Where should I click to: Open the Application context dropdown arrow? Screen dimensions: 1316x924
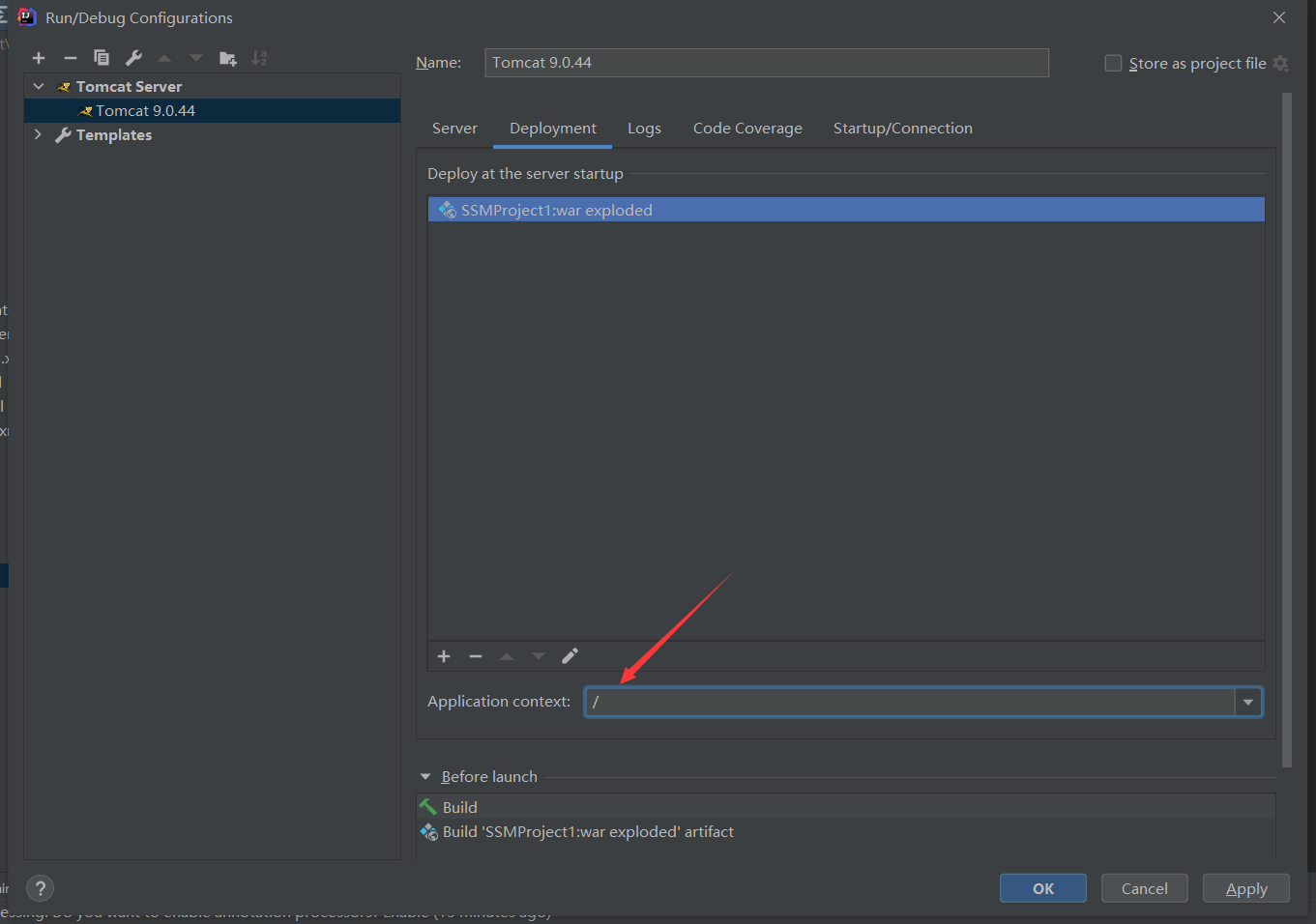pos(1248,702)
